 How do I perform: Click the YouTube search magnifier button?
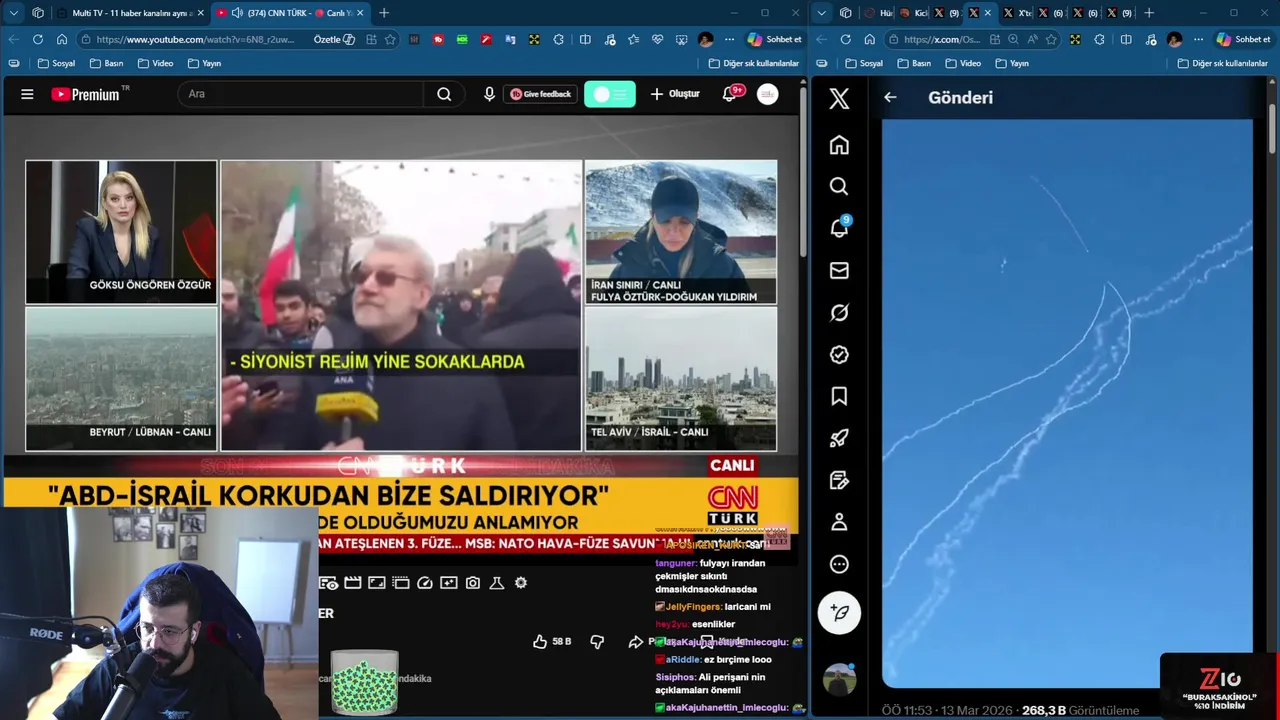coord(444,94)
